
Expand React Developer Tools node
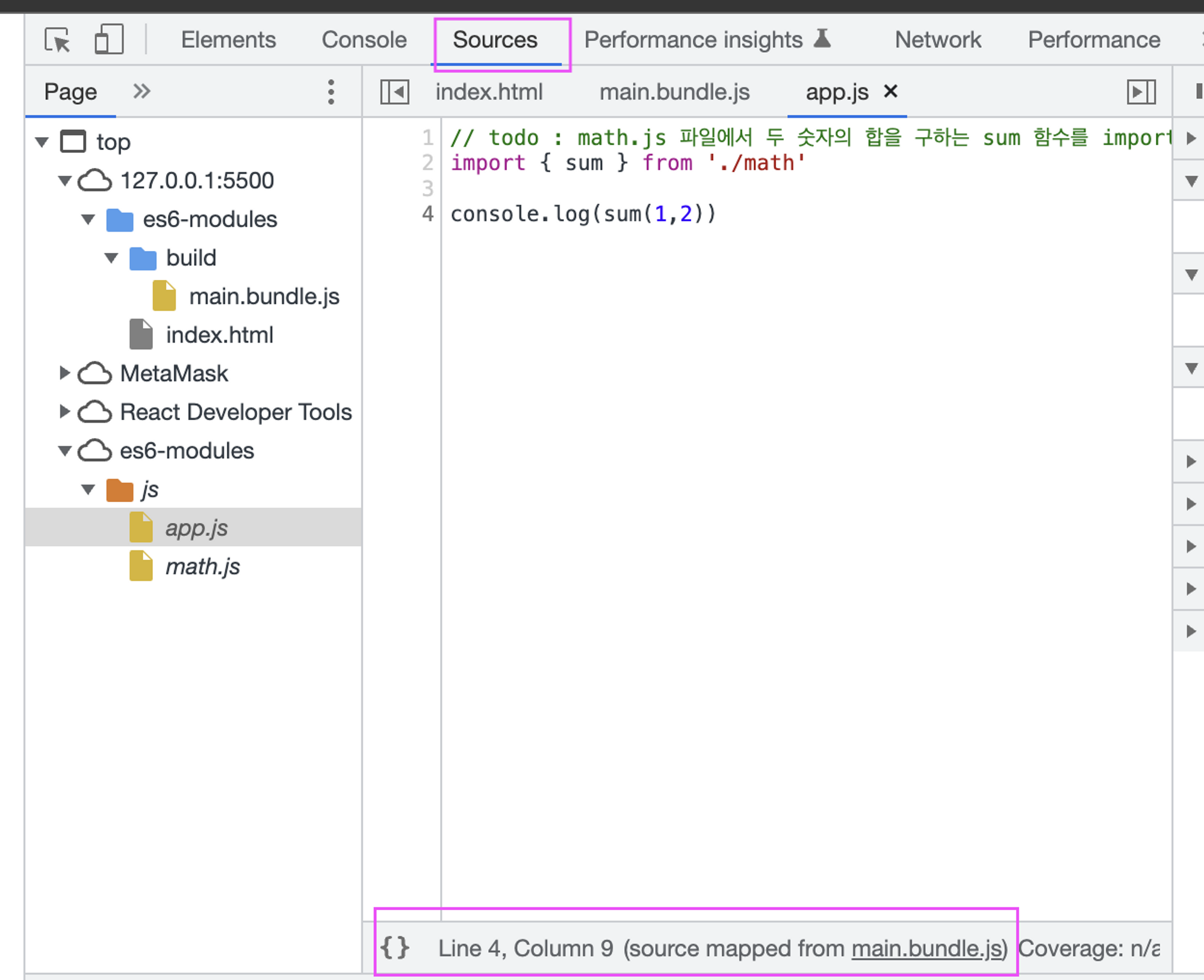click(x=64, y=412)
